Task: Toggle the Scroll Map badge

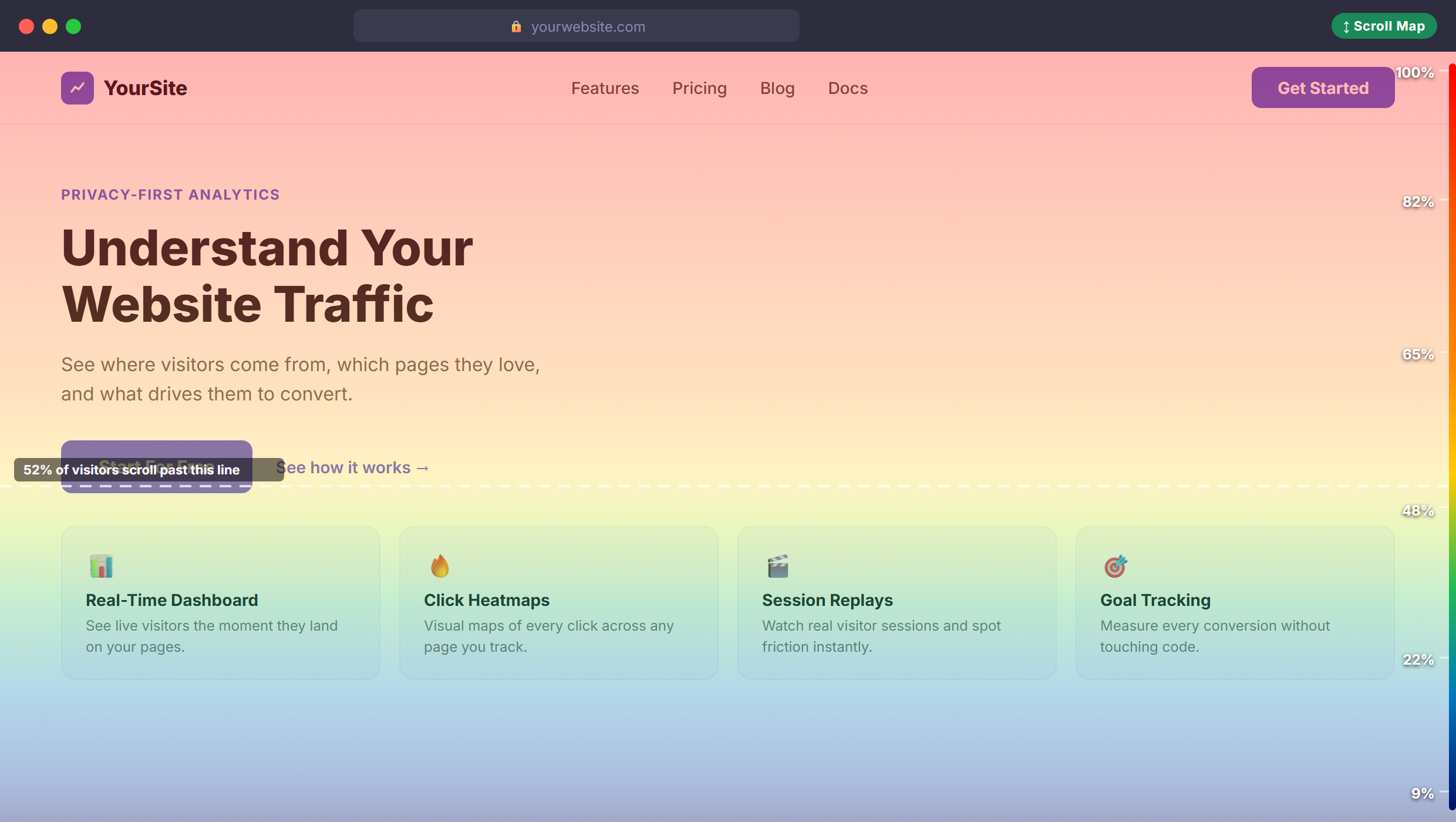Action: pos(1384,26)
